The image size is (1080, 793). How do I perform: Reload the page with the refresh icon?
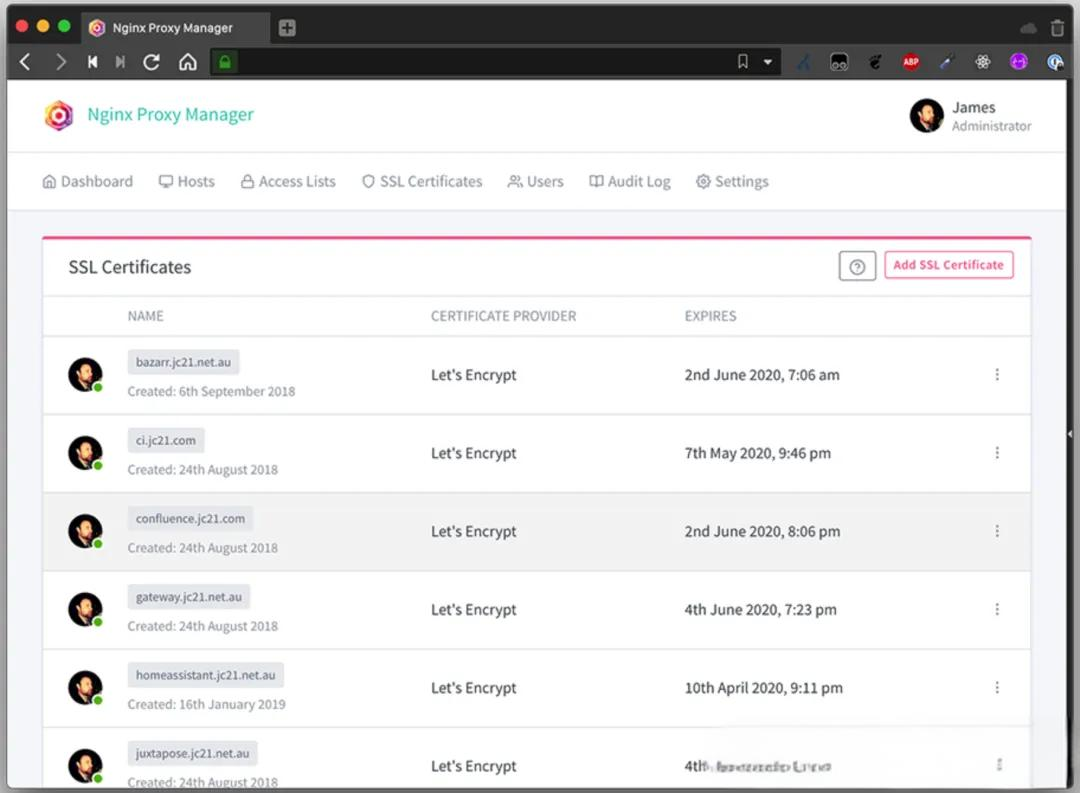tap(152, 62)
